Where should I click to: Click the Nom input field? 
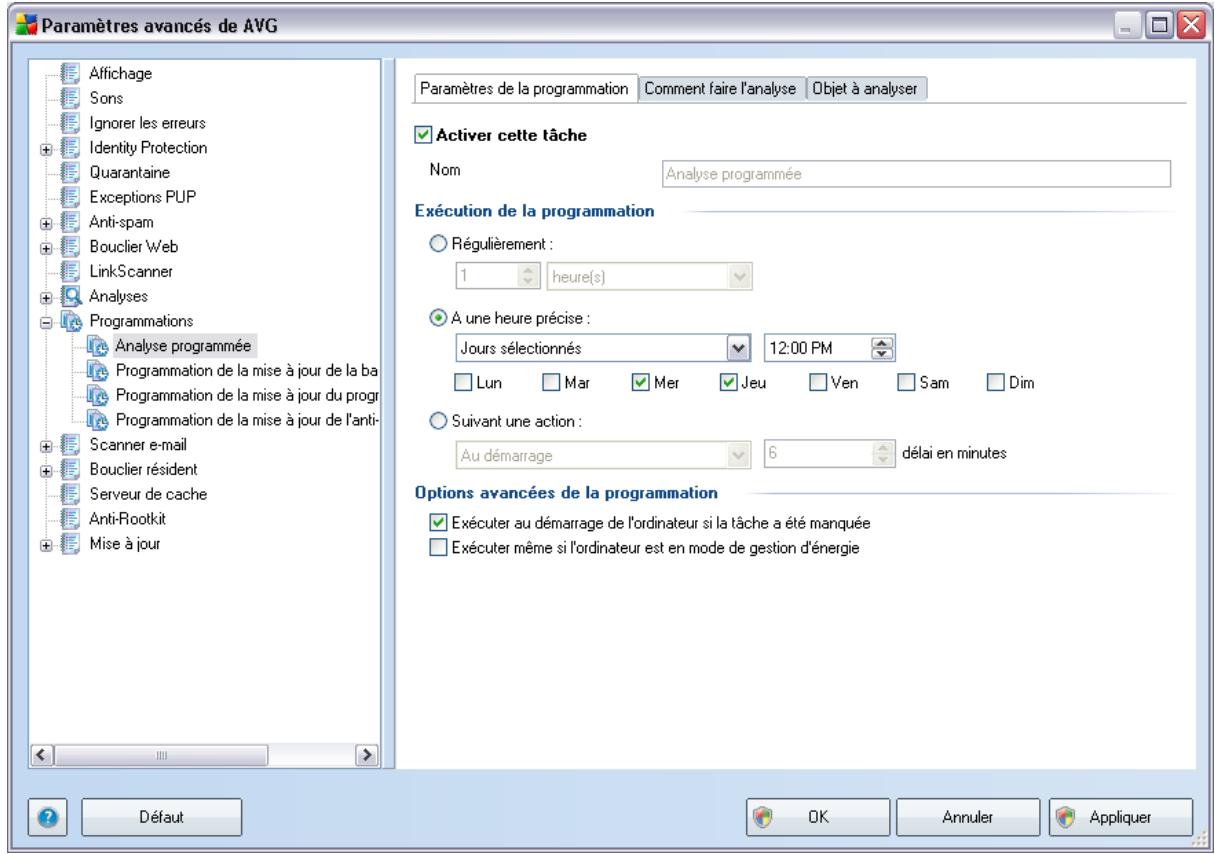(x=916, y=174)
